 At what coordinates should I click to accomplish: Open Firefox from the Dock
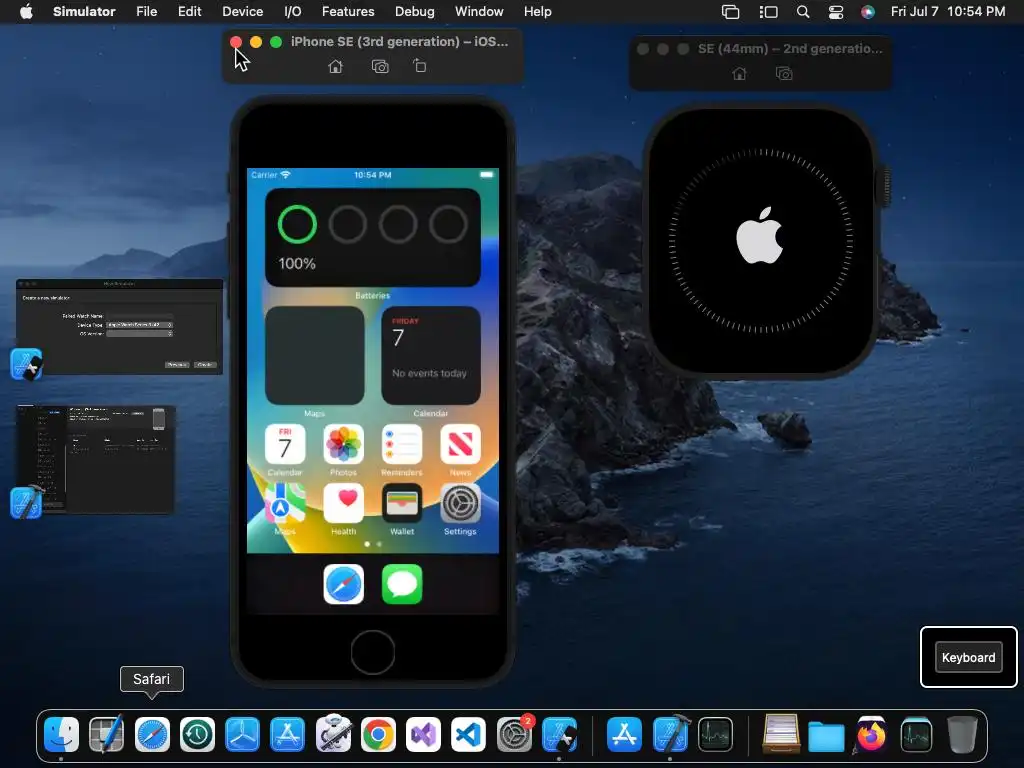[x=871, y=735]
